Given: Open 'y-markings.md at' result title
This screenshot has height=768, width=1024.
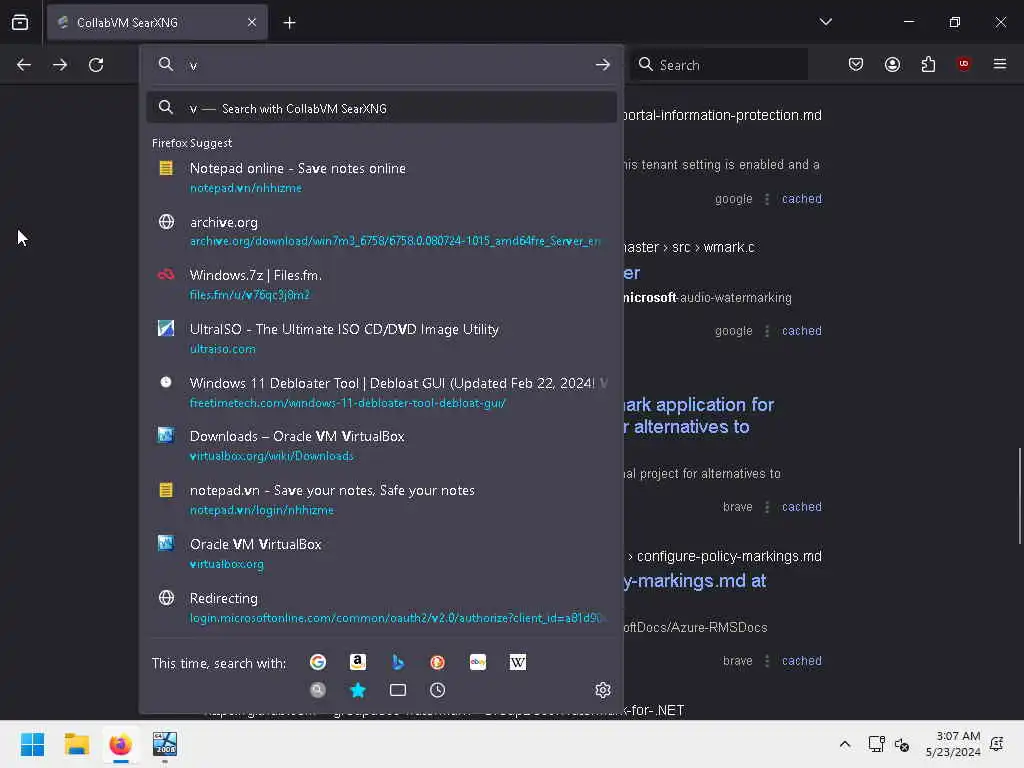Looking at the screenshot, I should [695, 581].
